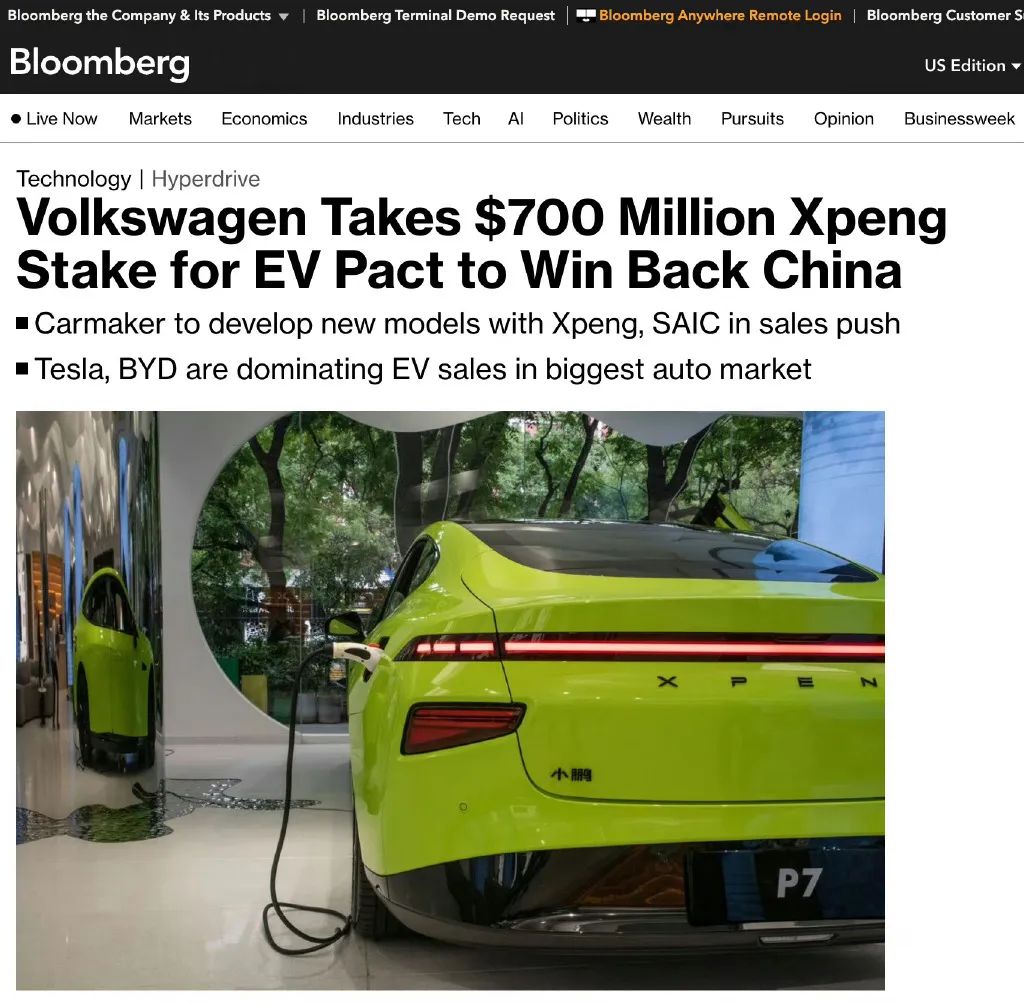Select Pursuits in navigation bar
The width and height of the screenshot is (1024, 1004).
tap(752, 119)
